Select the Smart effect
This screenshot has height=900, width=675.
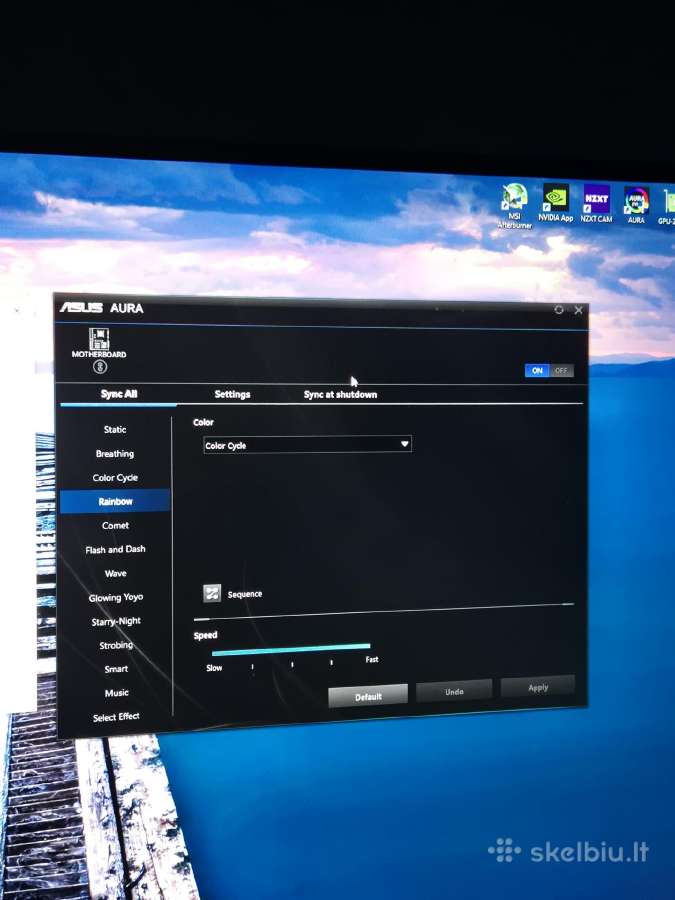[116, 669]
